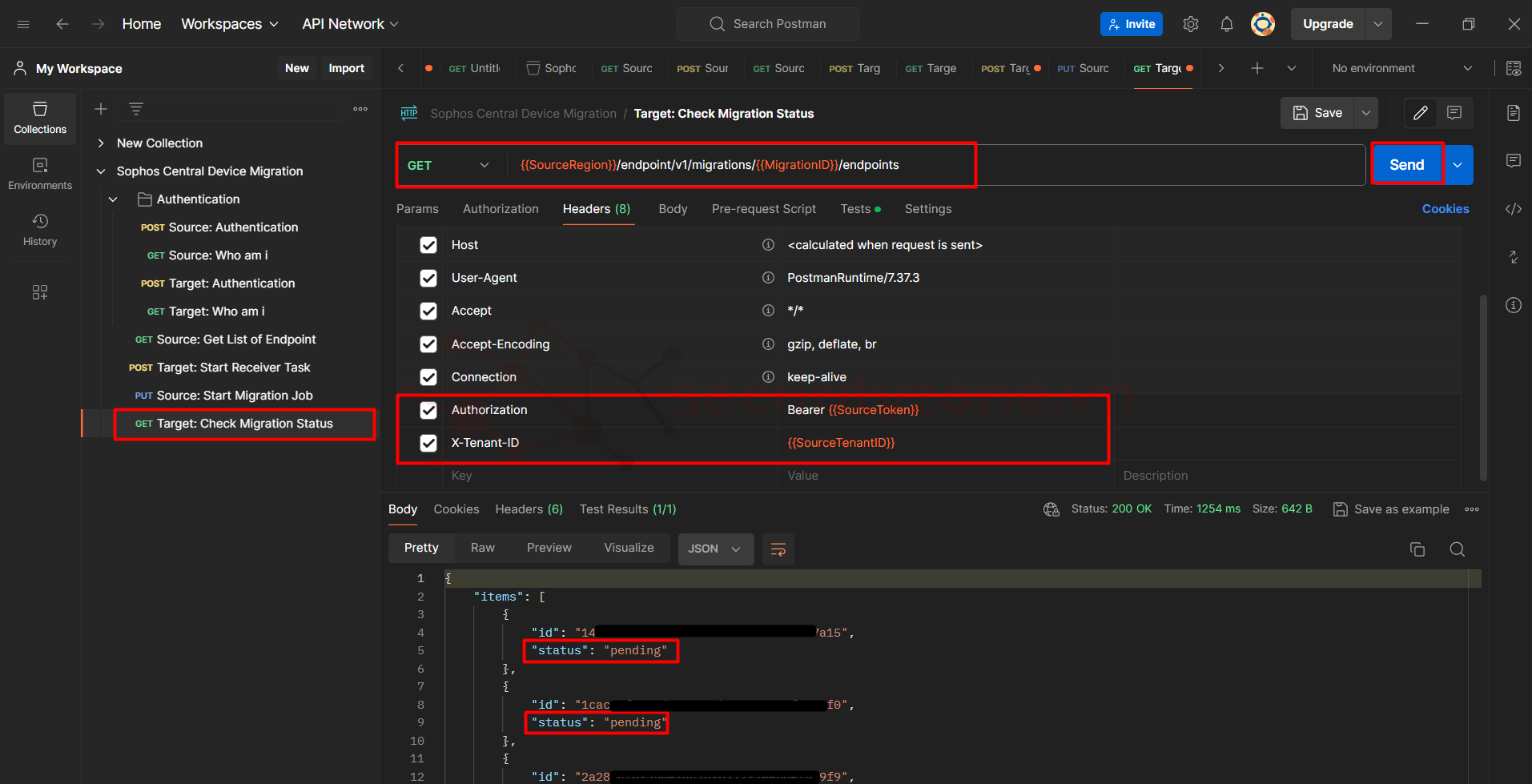Switch to Tests tab
The width and height of the screenshot is (1532, 784).
tap(860, 209)
